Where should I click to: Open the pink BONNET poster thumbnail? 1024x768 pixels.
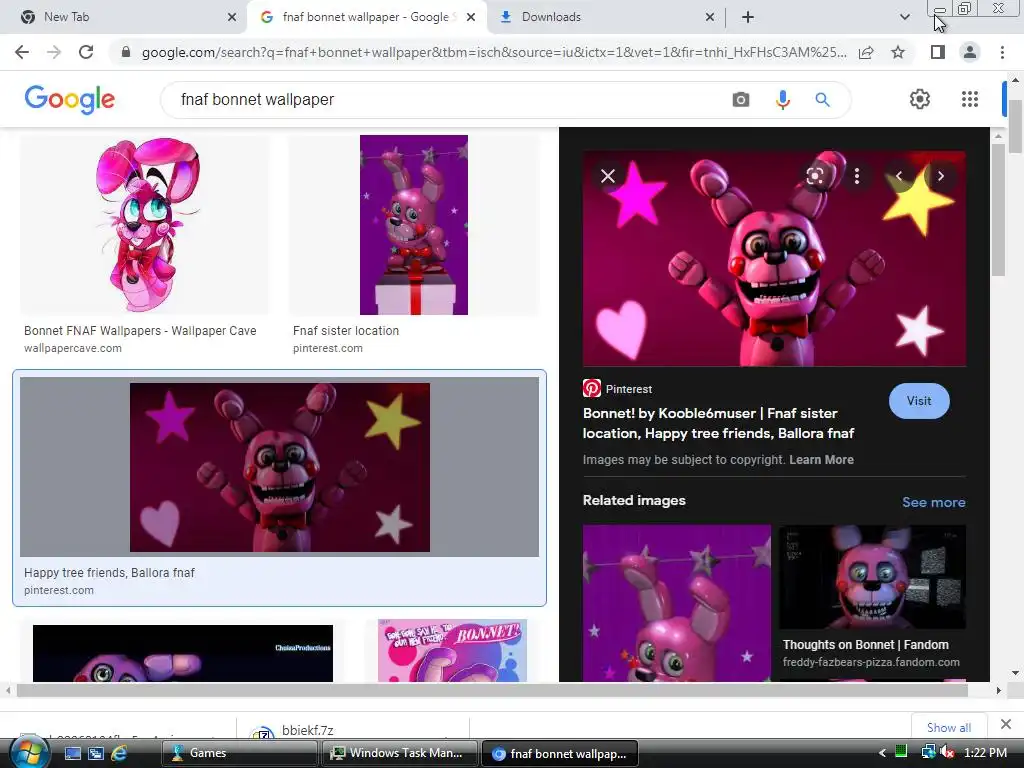click(452, 650)
